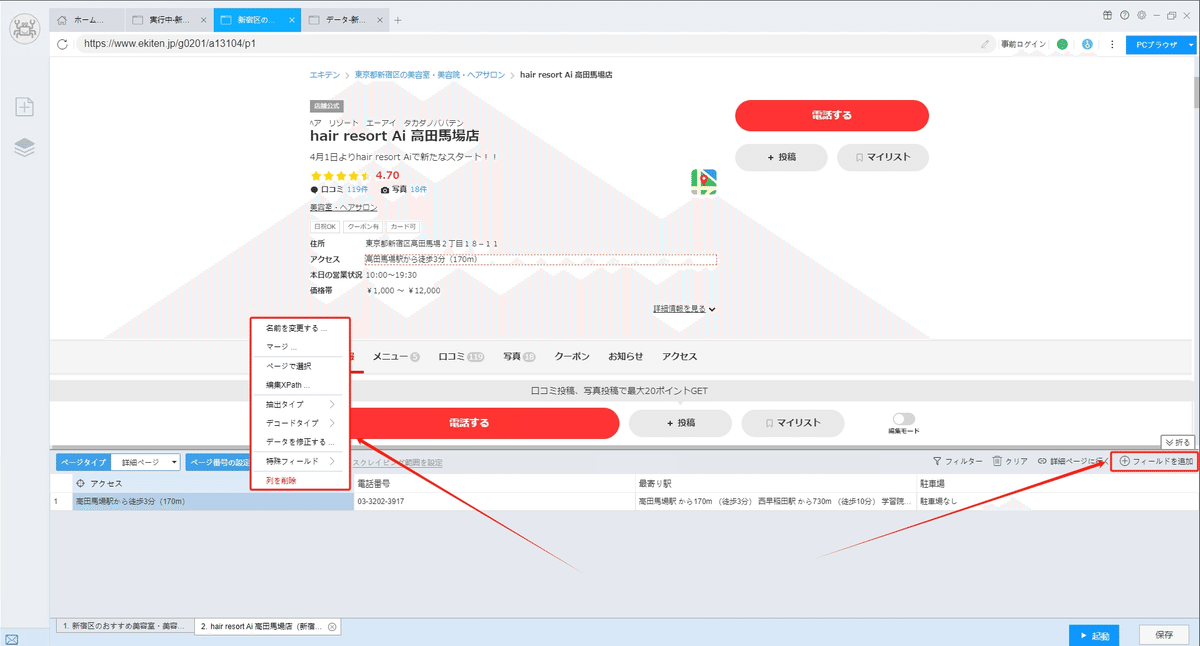Open the 写真 page tab

[x=519, y=357]
